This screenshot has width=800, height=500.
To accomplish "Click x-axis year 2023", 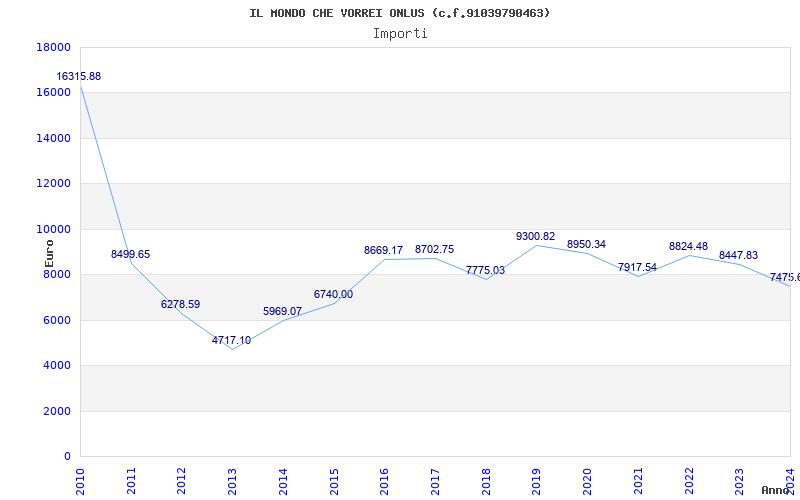I will click(739, 481).
